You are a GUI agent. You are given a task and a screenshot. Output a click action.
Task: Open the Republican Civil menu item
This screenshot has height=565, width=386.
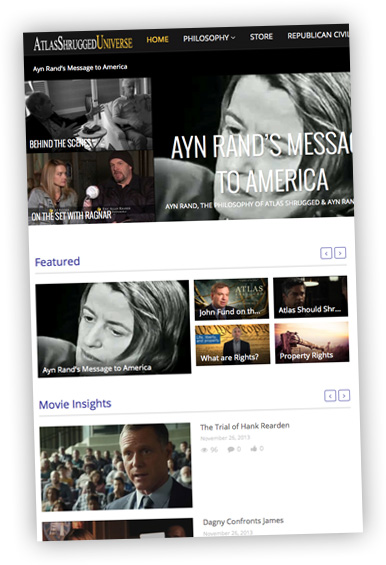point(318,35)
